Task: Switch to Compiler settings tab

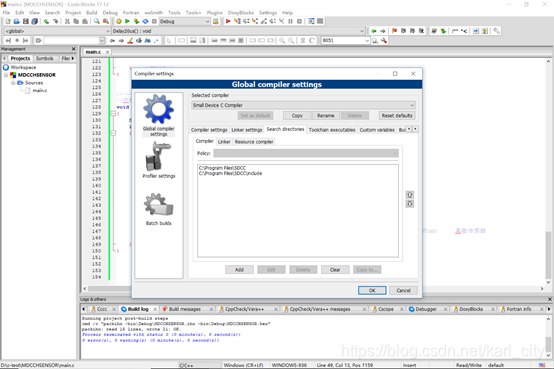Action: (209, 130)
